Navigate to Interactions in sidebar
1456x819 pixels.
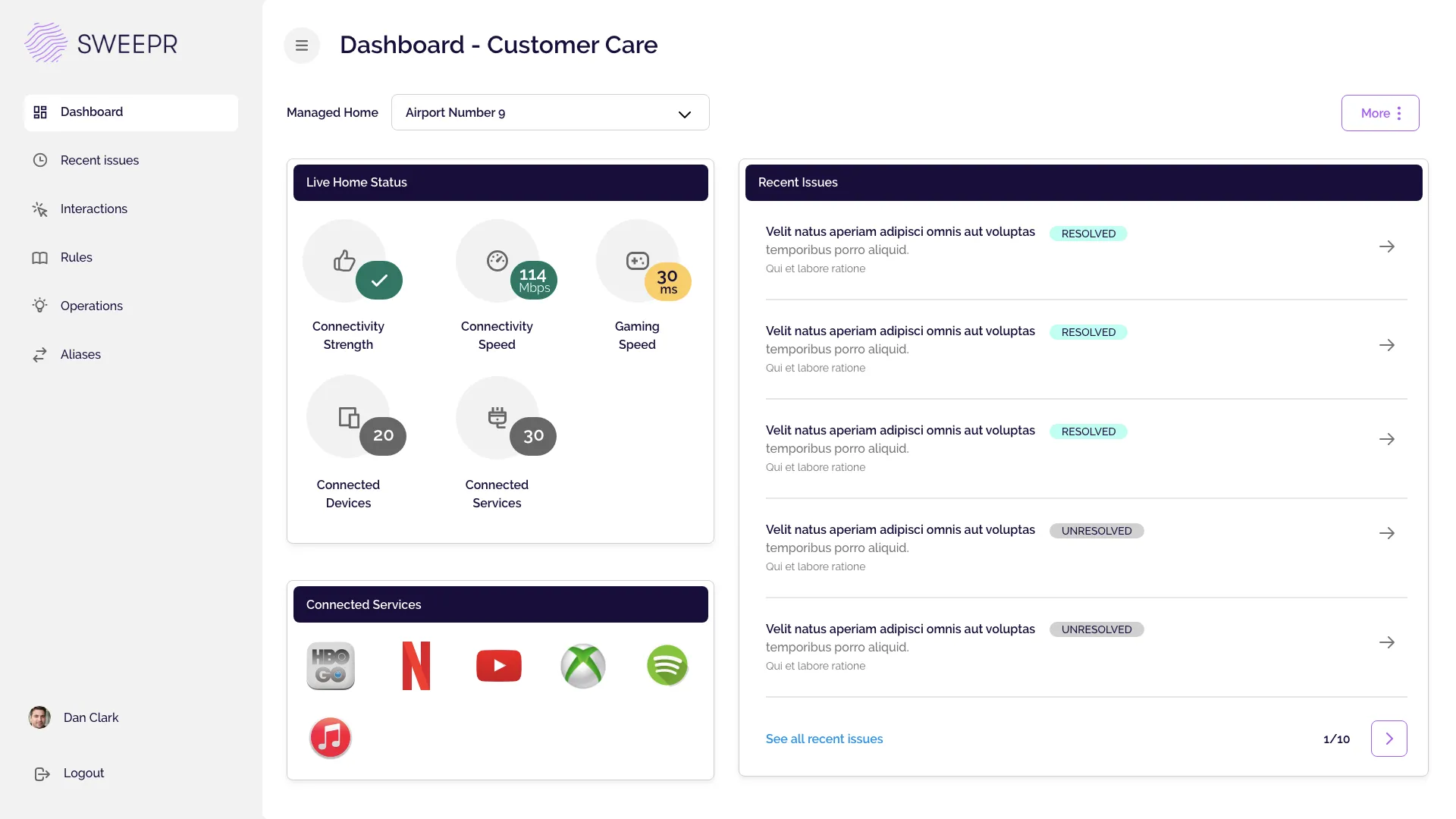pos(93,209)
